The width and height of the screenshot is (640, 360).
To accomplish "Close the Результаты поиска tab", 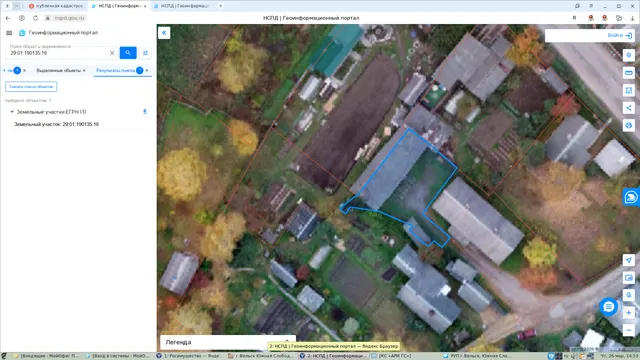I will click(147, 71).
